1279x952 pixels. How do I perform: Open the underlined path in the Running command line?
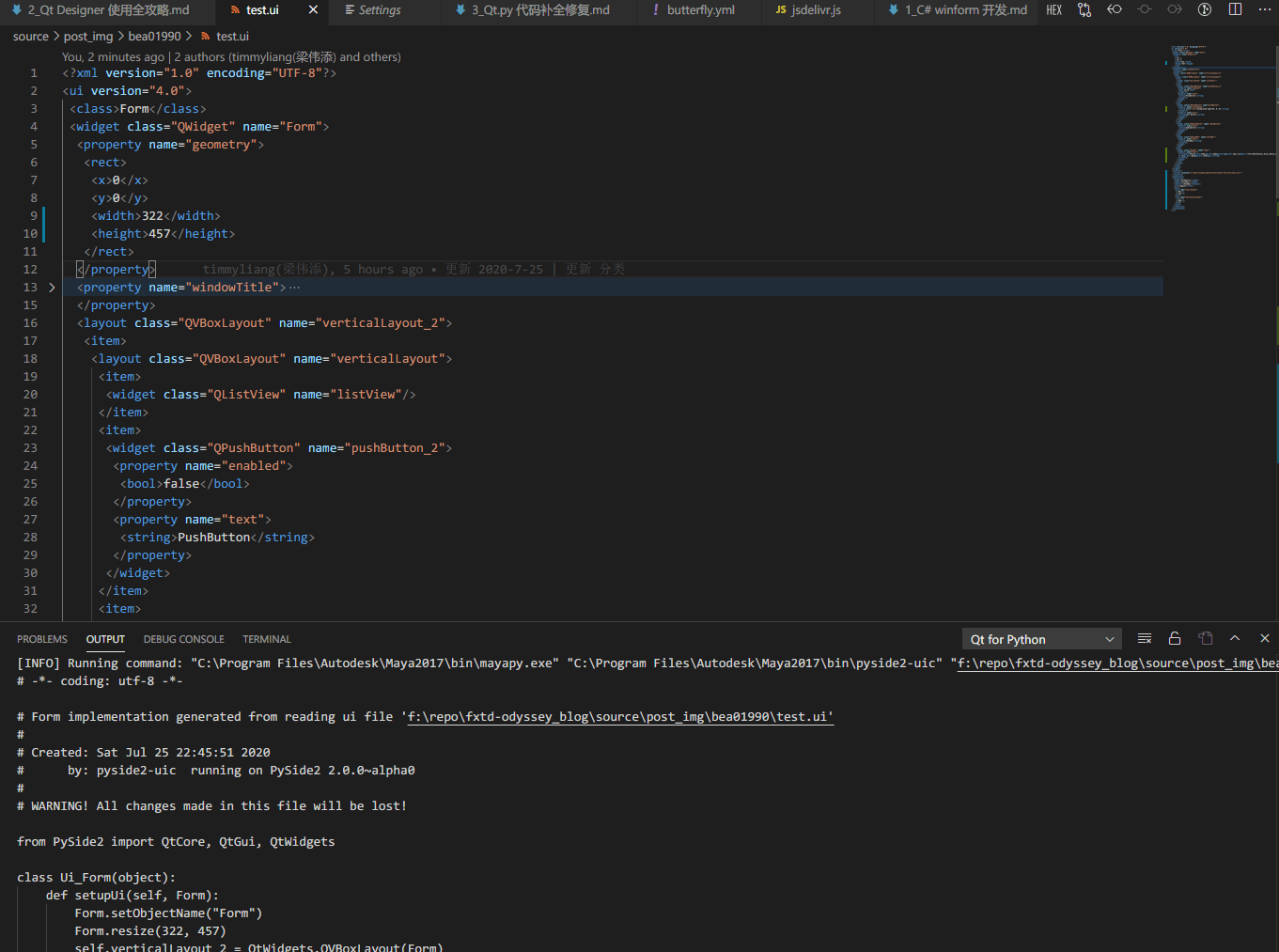[1117, 663]
